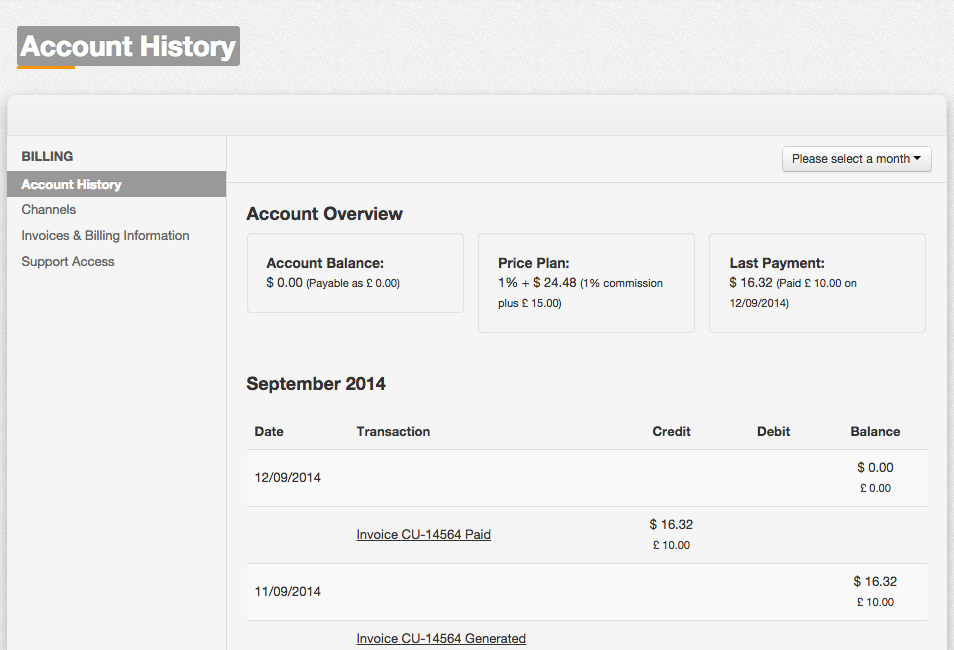Click the Transaction column header

pyautogui.click(x=393, y=432)
